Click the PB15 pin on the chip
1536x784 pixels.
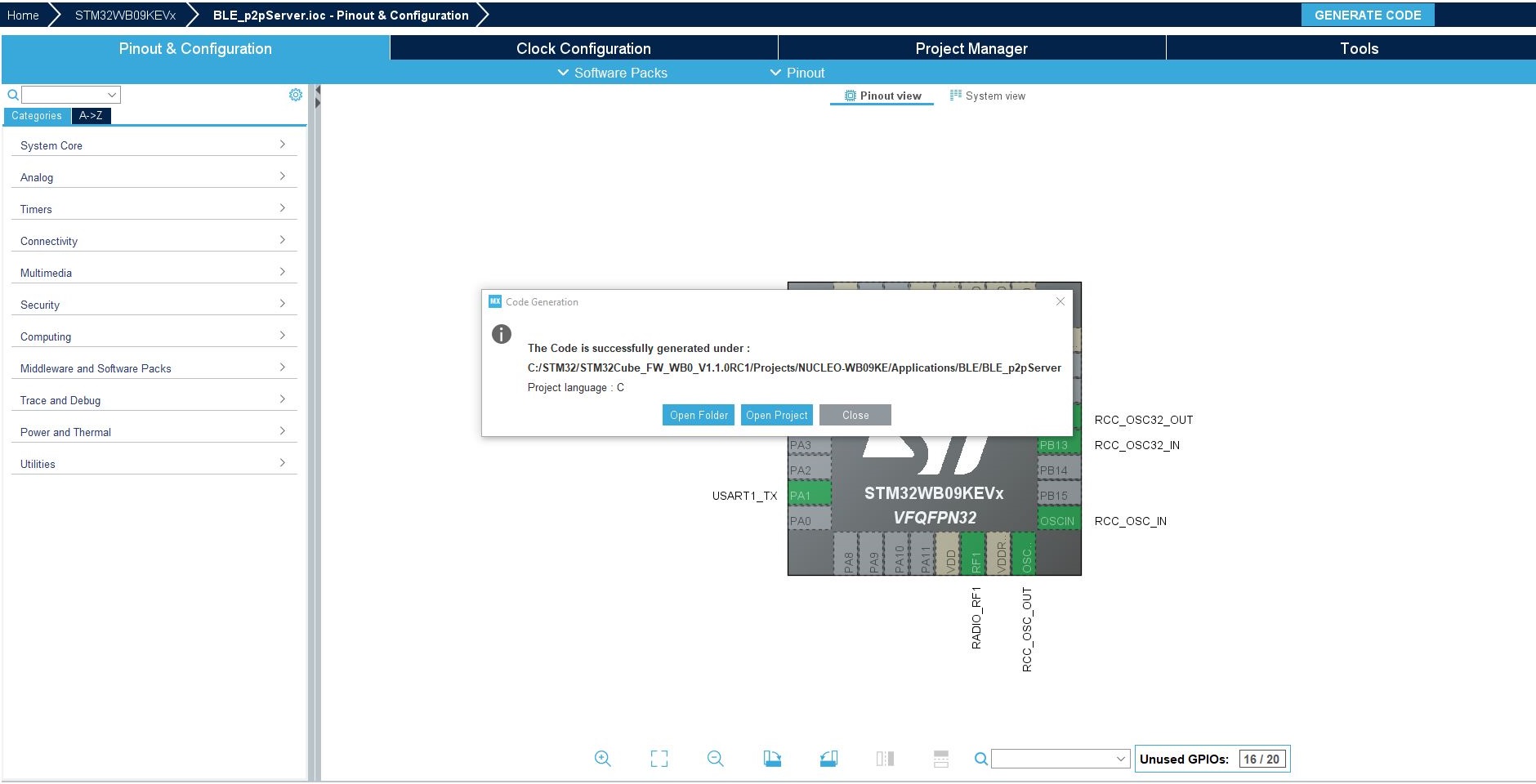1060,495
